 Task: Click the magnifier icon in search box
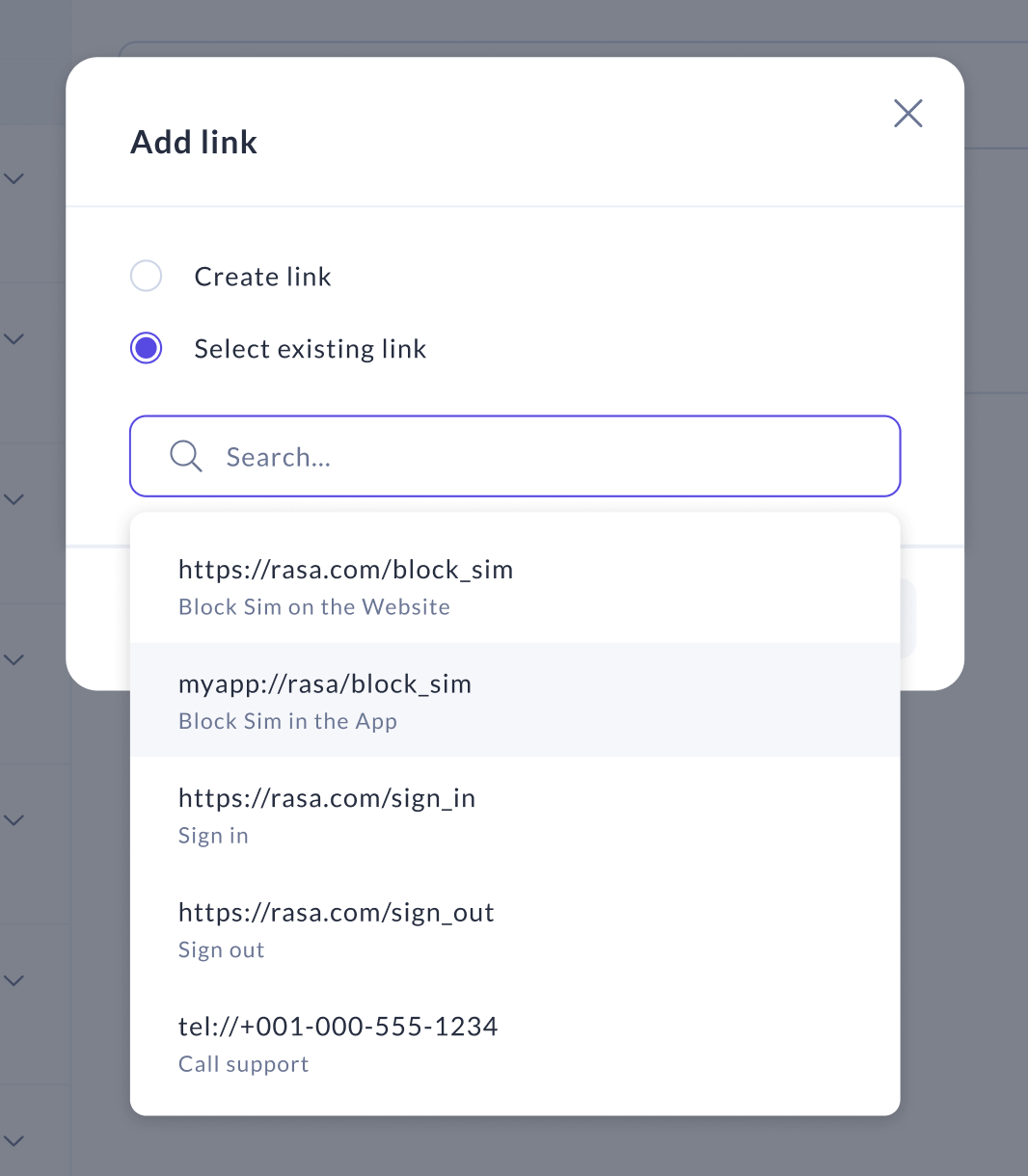[x=185, y=456]
